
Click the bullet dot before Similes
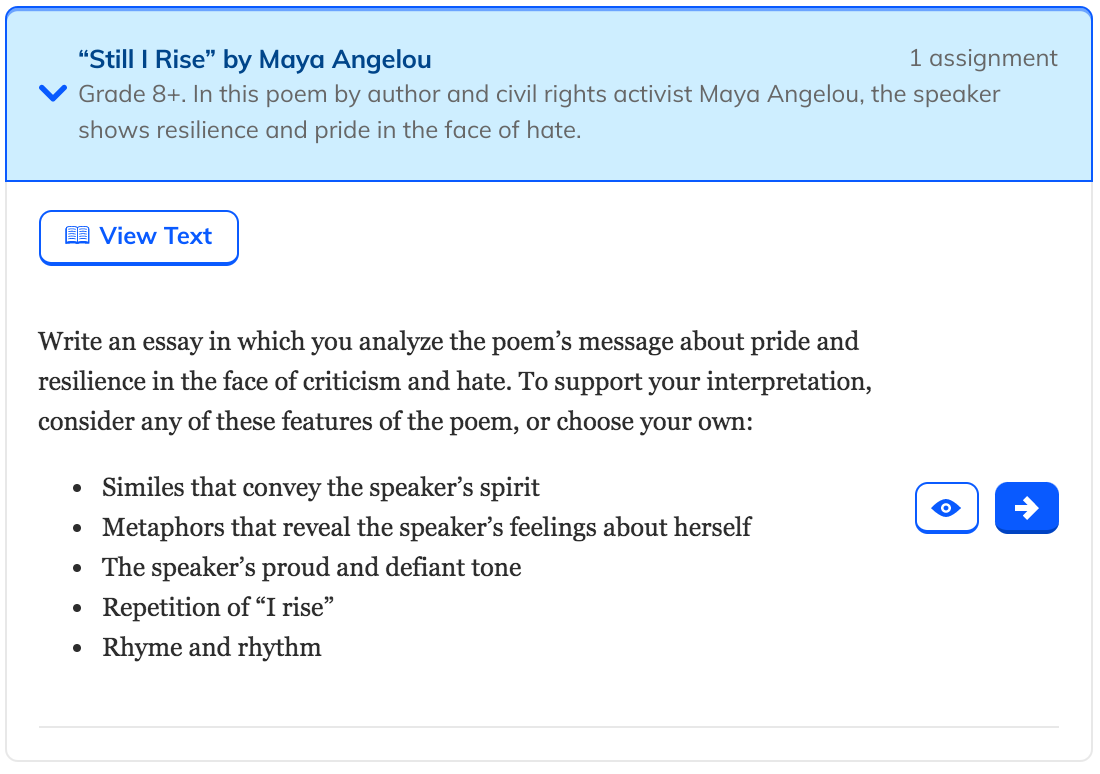pos(77,488)
